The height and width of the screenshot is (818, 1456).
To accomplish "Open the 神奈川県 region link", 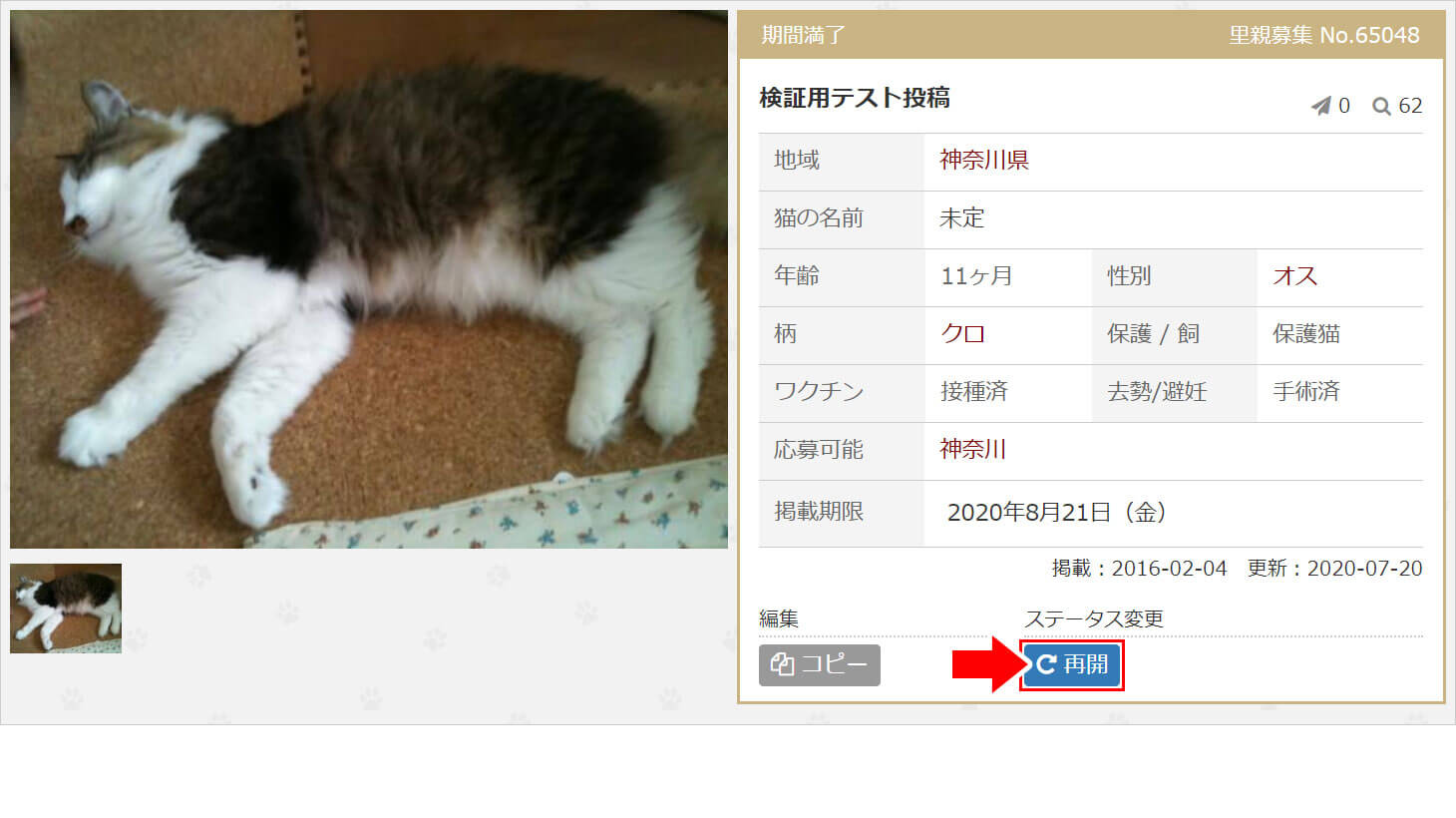I will point(984,160).
